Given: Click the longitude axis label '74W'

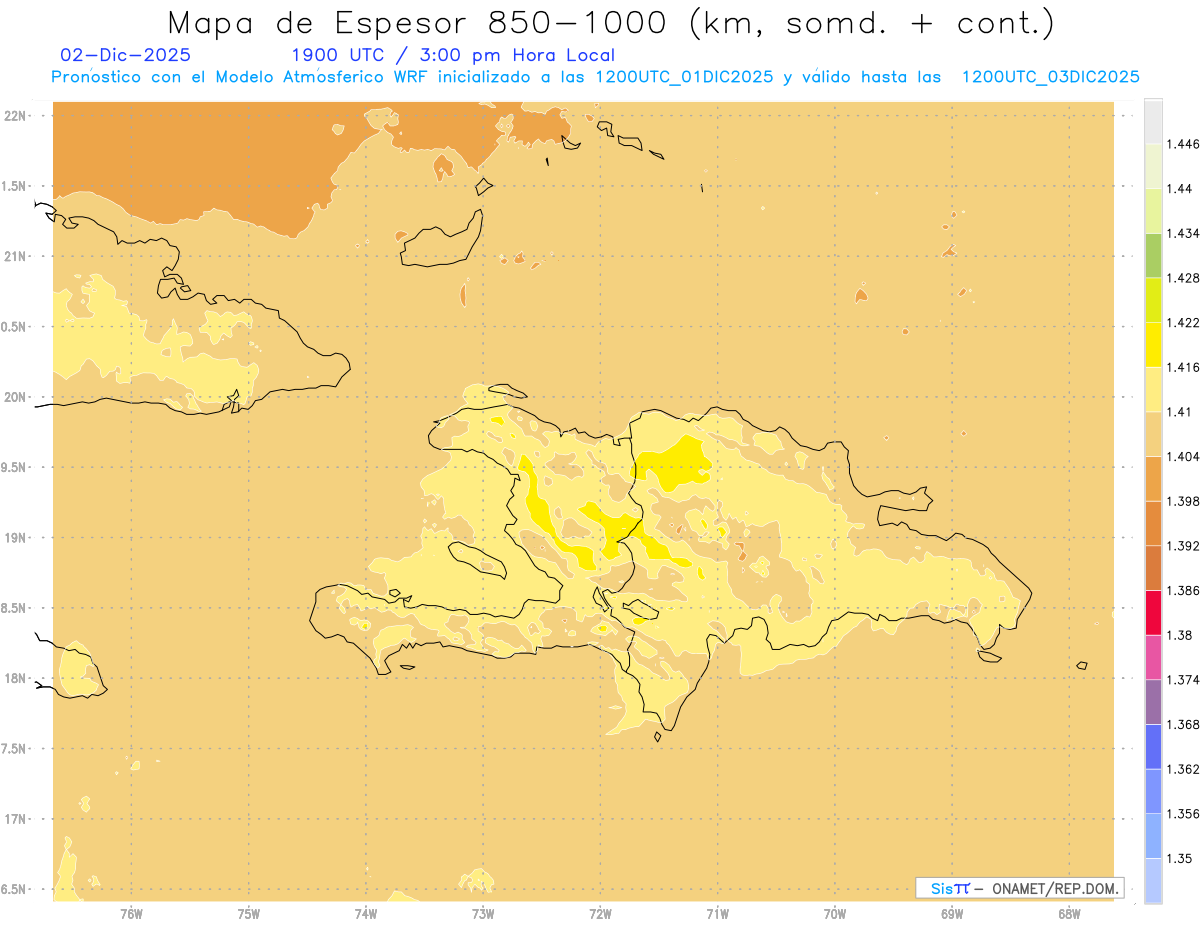Looking at the screenshot, I should pos(366,914).
